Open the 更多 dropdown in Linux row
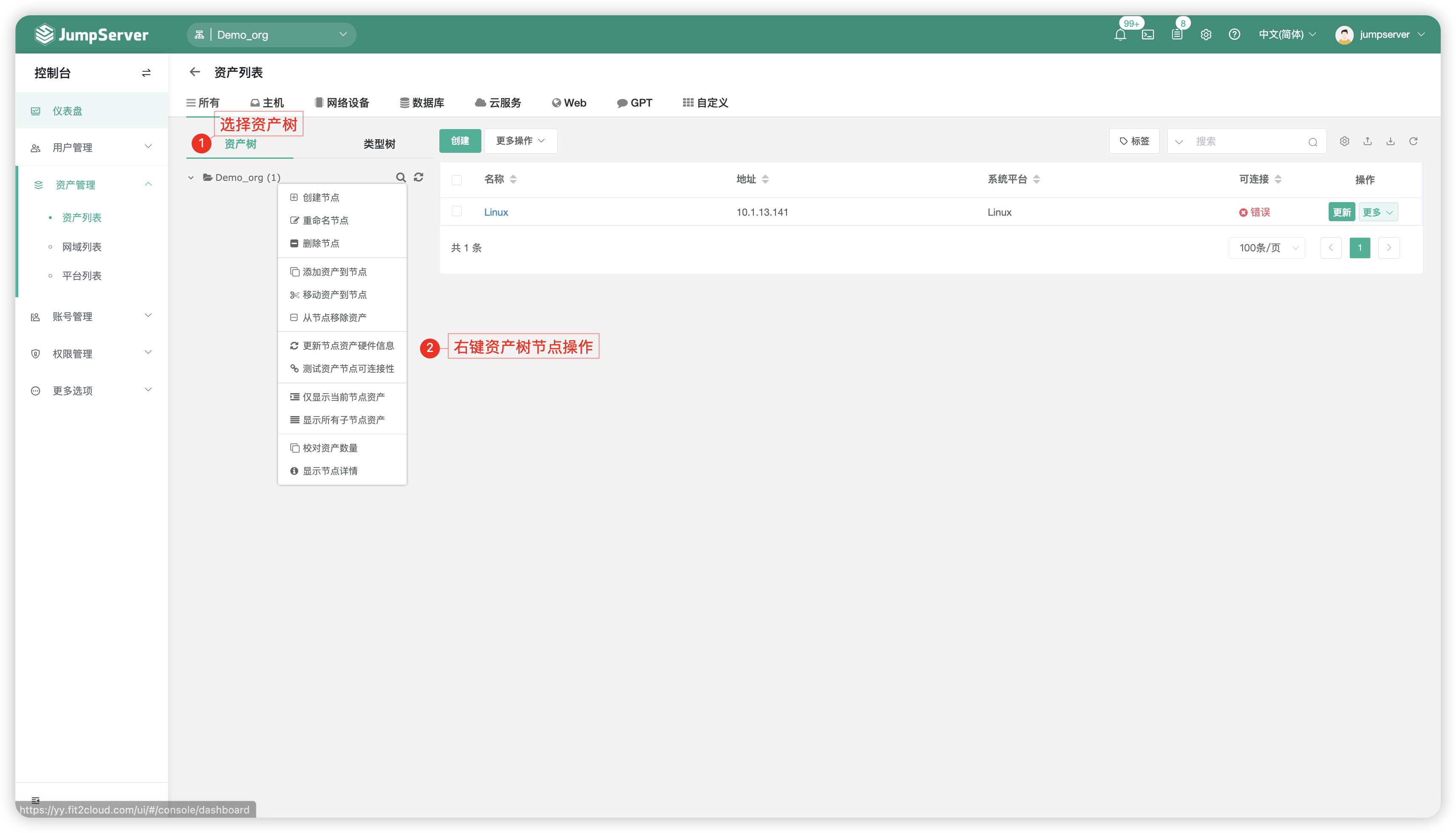This screenshot has width=1456, height=833. click(x=1377, y=212)
